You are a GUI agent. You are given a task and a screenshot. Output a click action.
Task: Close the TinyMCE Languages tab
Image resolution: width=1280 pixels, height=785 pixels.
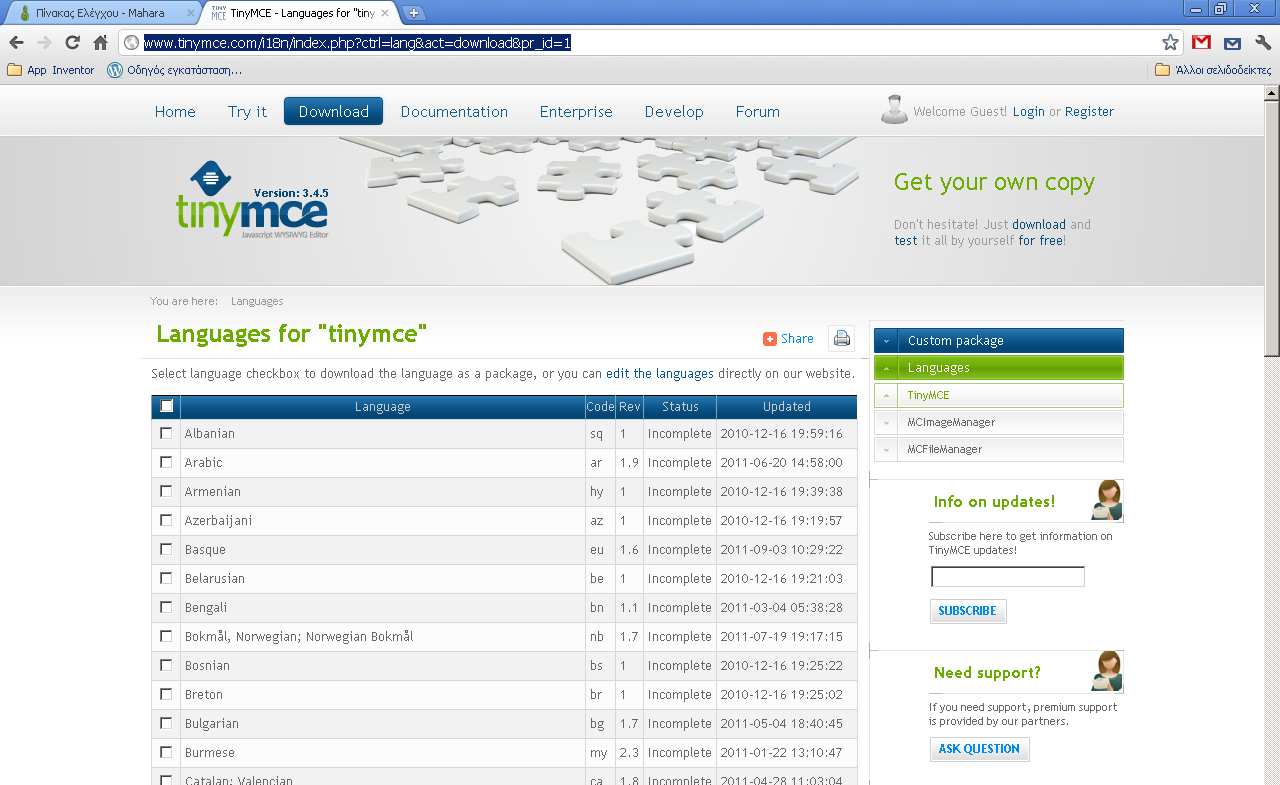click(x=385, y=13)
